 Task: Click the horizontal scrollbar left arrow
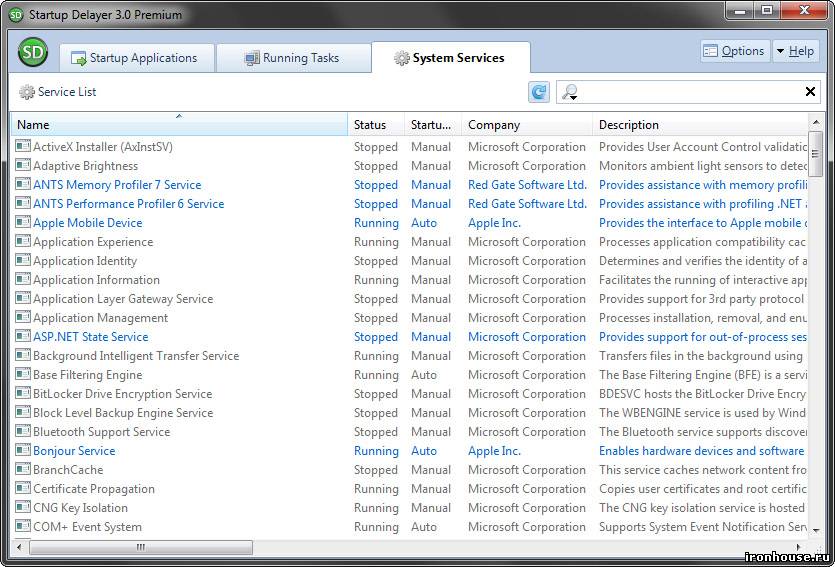click(20, 547)
